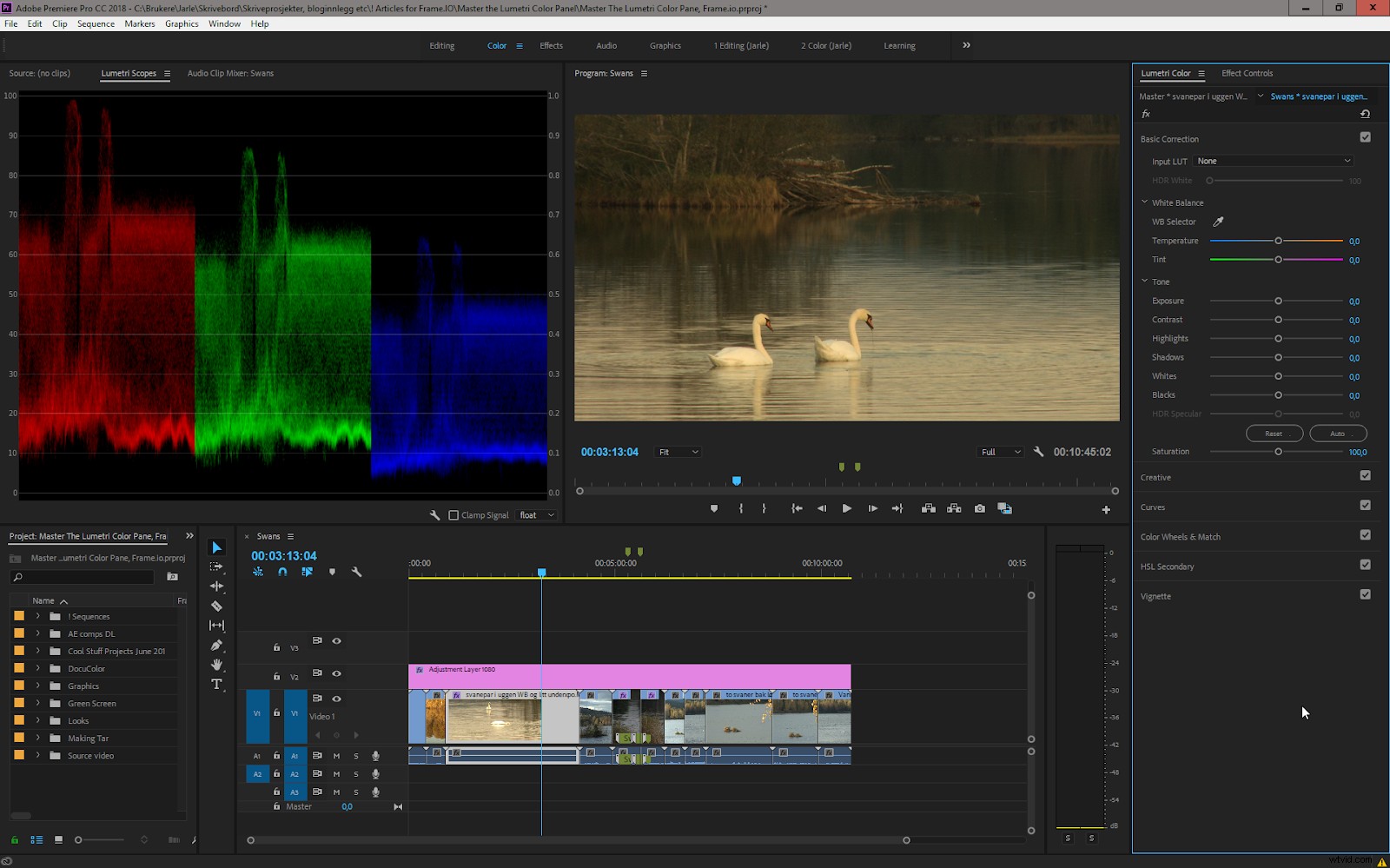Click the White Balance eyedropper in Lumetri Color
The width and height of the screenshot is (1390, 868).
pos(1219,222)
